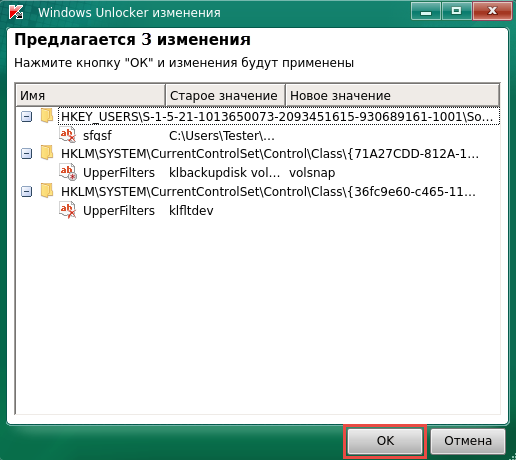Click the klbackupdisk vol... old value cell

[x=224, y=173]
